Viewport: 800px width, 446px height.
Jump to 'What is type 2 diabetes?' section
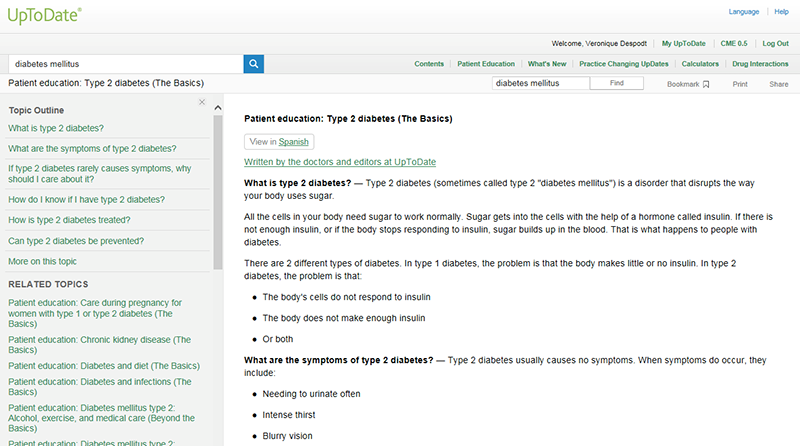56,128
